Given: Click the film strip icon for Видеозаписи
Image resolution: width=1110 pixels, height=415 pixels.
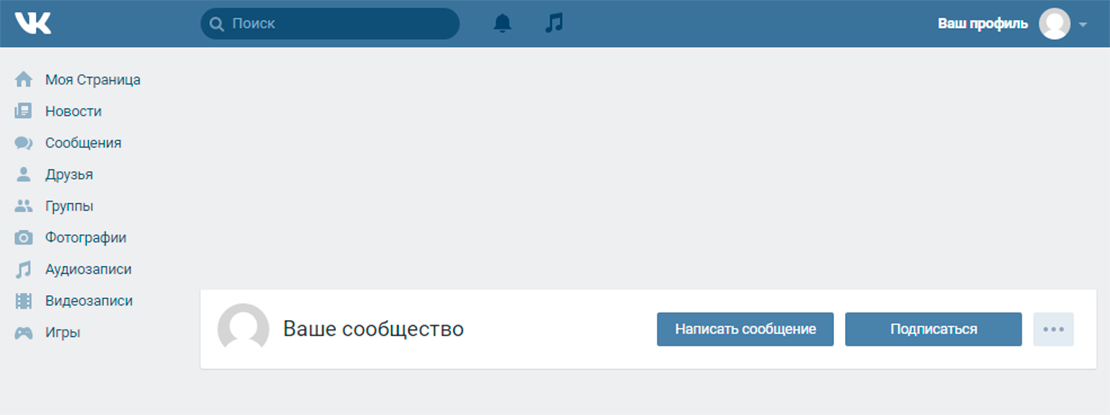Looking at the screenshot, I should (24, 301).
